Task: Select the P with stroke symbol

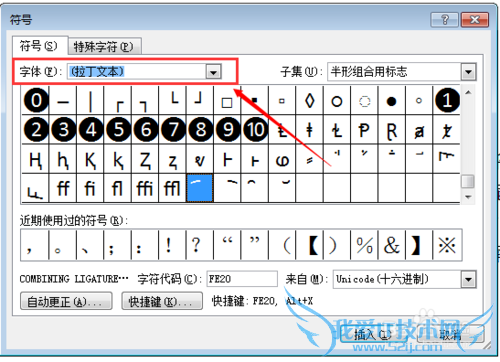Action: [364, 130]
